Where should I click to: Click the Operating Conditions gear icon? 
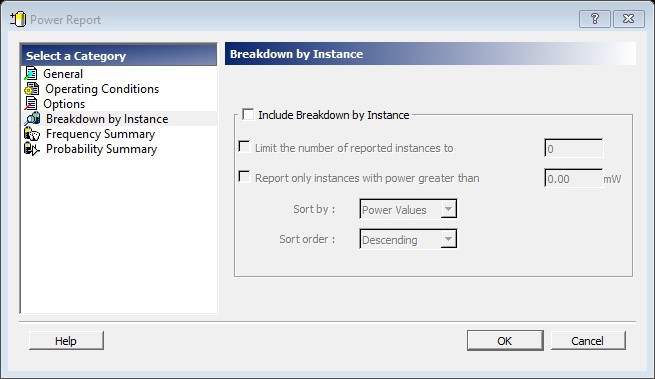pyautogui.click(x=32, y=89)
